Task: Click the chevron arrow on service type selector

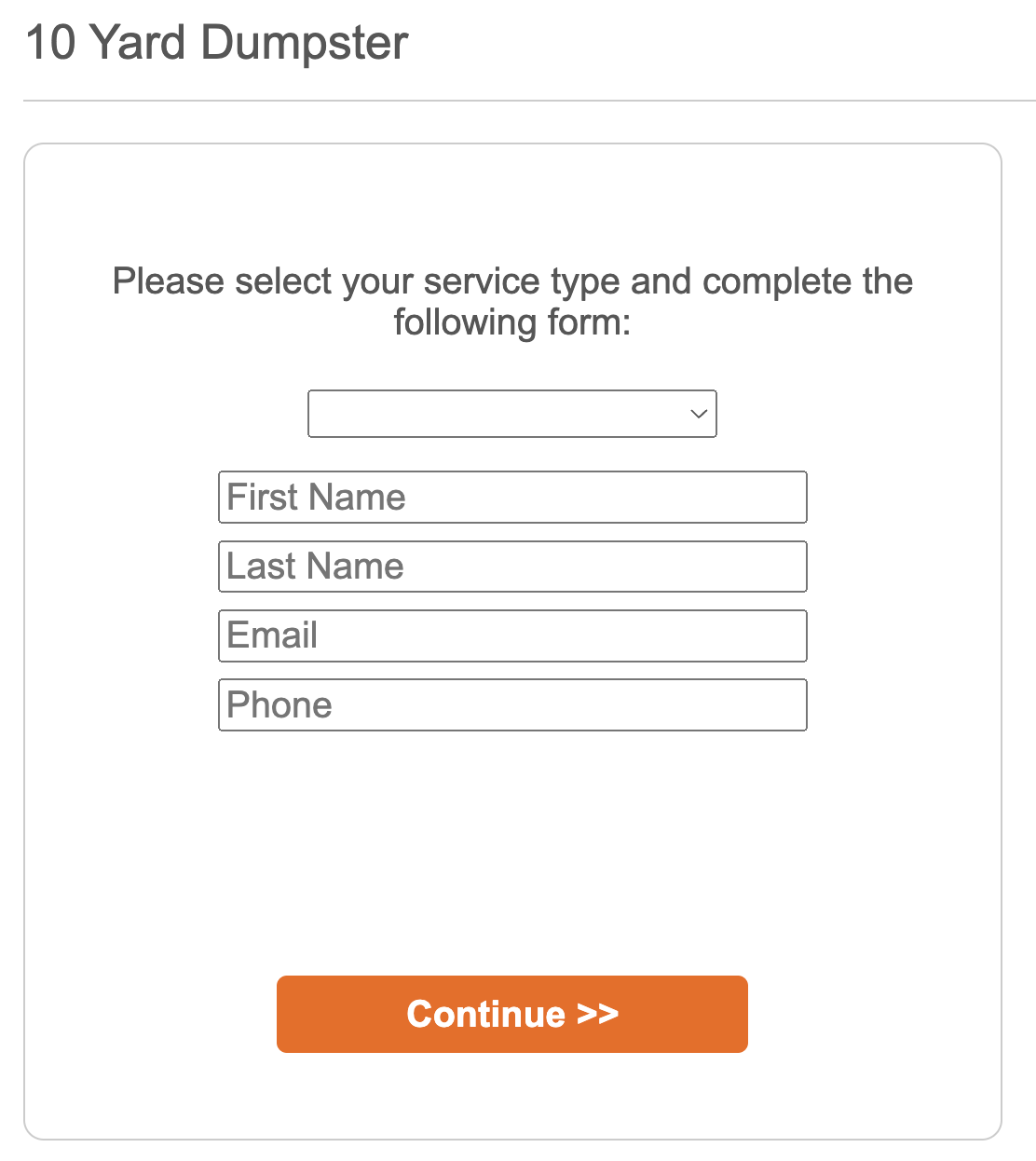Action: (x=699, y=414)
